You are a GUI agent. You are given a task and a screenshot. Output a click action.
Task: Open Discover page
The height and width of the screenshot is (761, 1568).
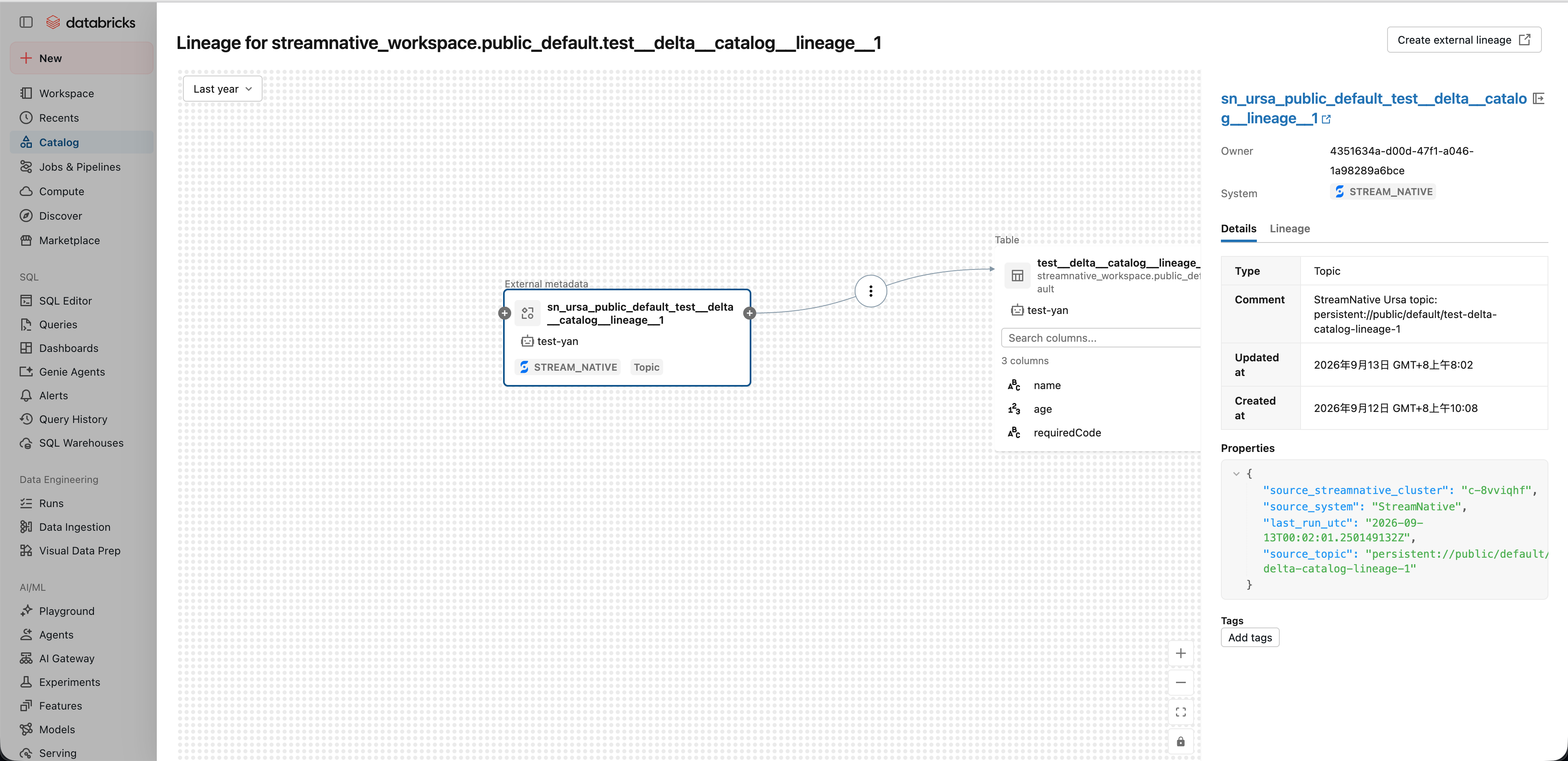(x=82, y=216)
